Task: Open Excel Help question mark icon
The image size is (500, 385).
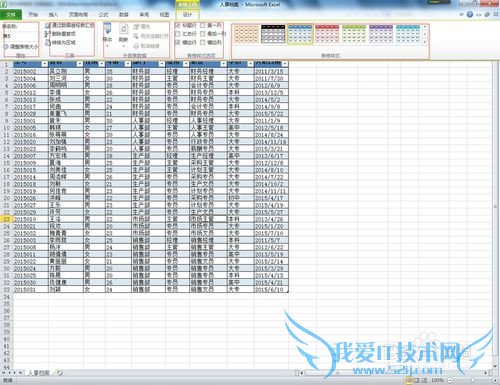Action: (470, 15)
